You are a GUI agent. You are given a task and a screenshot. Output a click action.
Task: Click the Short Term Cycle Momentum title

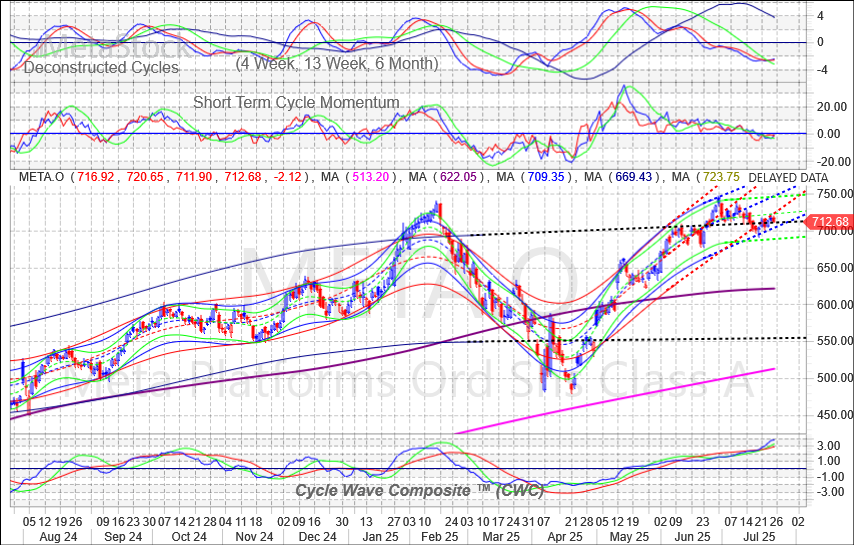coord(296,102)
